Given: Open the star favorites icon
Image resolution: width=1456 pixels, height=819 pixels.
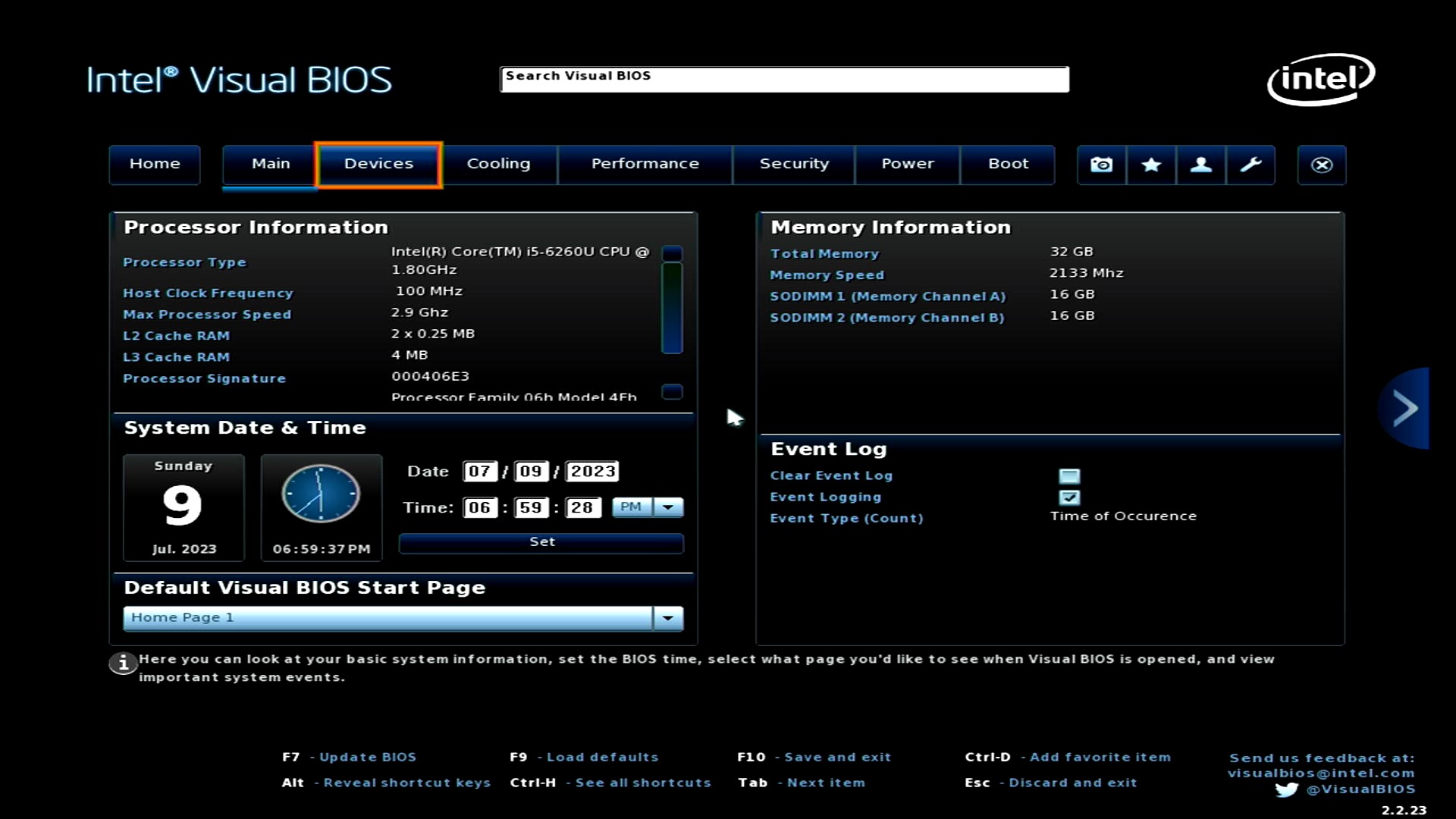Looking at the screenshot, I should [1150, 165].
